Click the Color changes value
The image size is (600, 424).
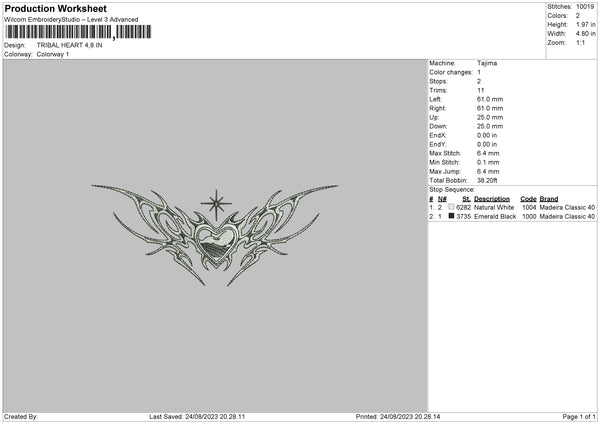pos(479,72)
